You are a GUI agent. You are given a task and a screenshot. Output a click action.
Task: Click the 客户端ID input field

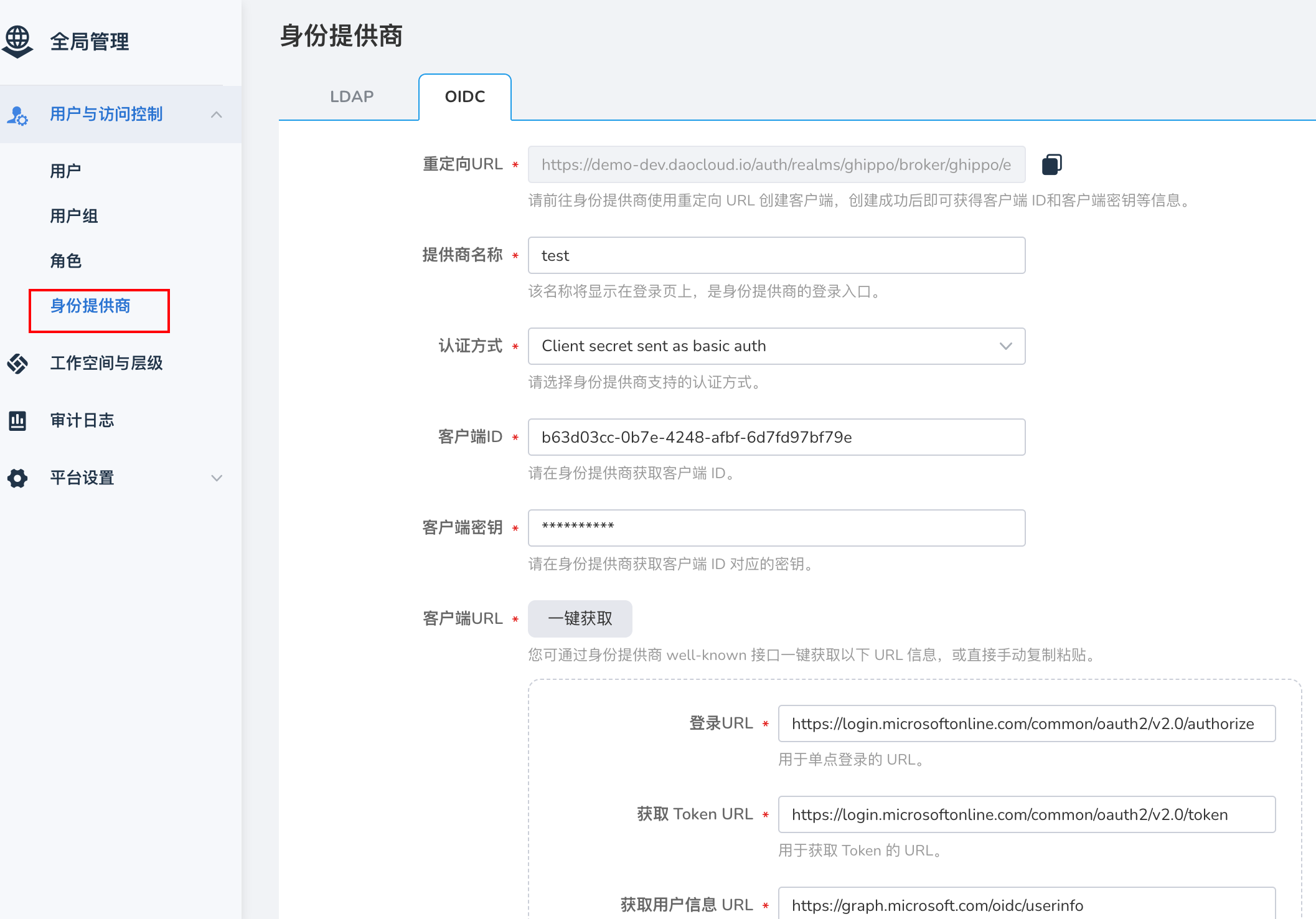[776, 437]
